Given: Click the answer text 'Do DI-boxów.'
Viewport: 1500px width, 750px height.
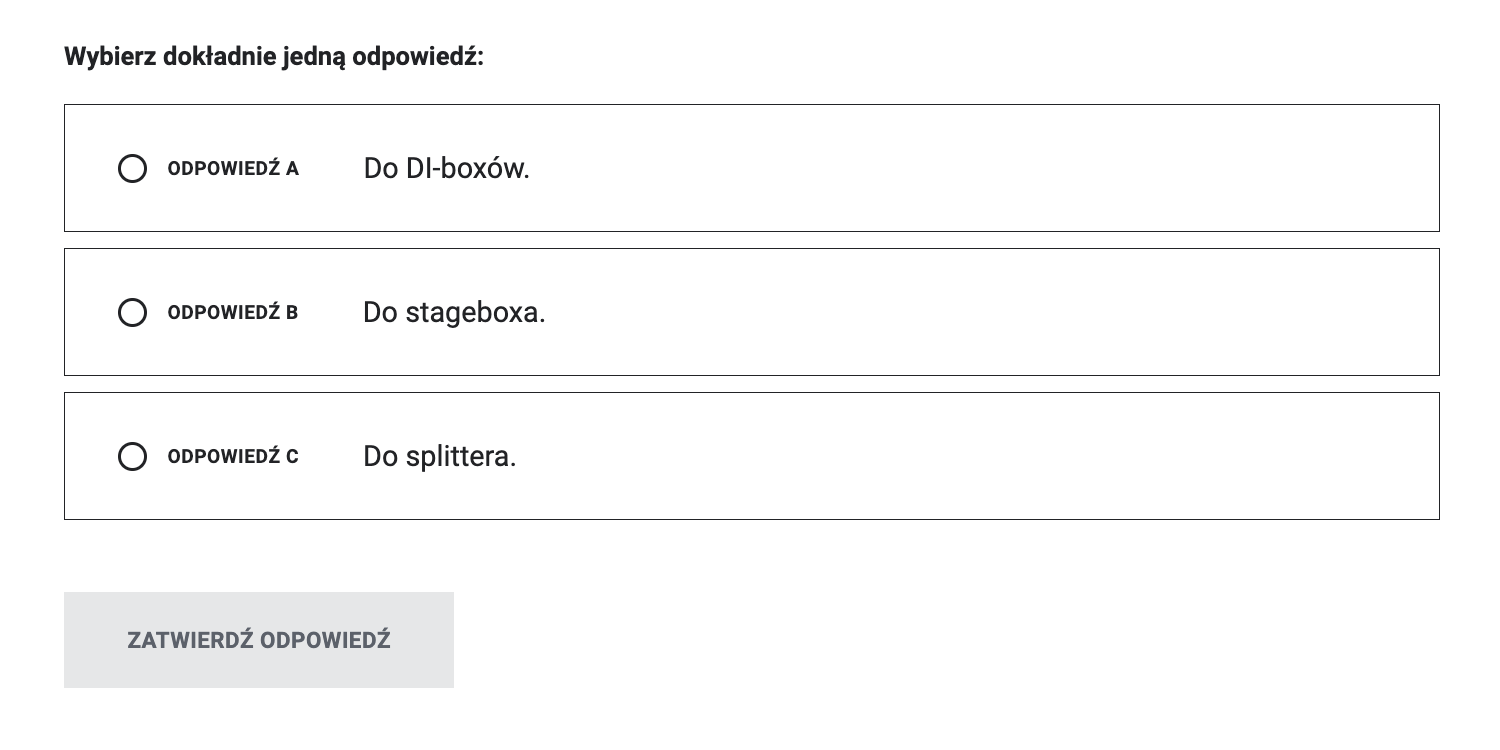Looking at the screenshot, I should tap(446, 168).
